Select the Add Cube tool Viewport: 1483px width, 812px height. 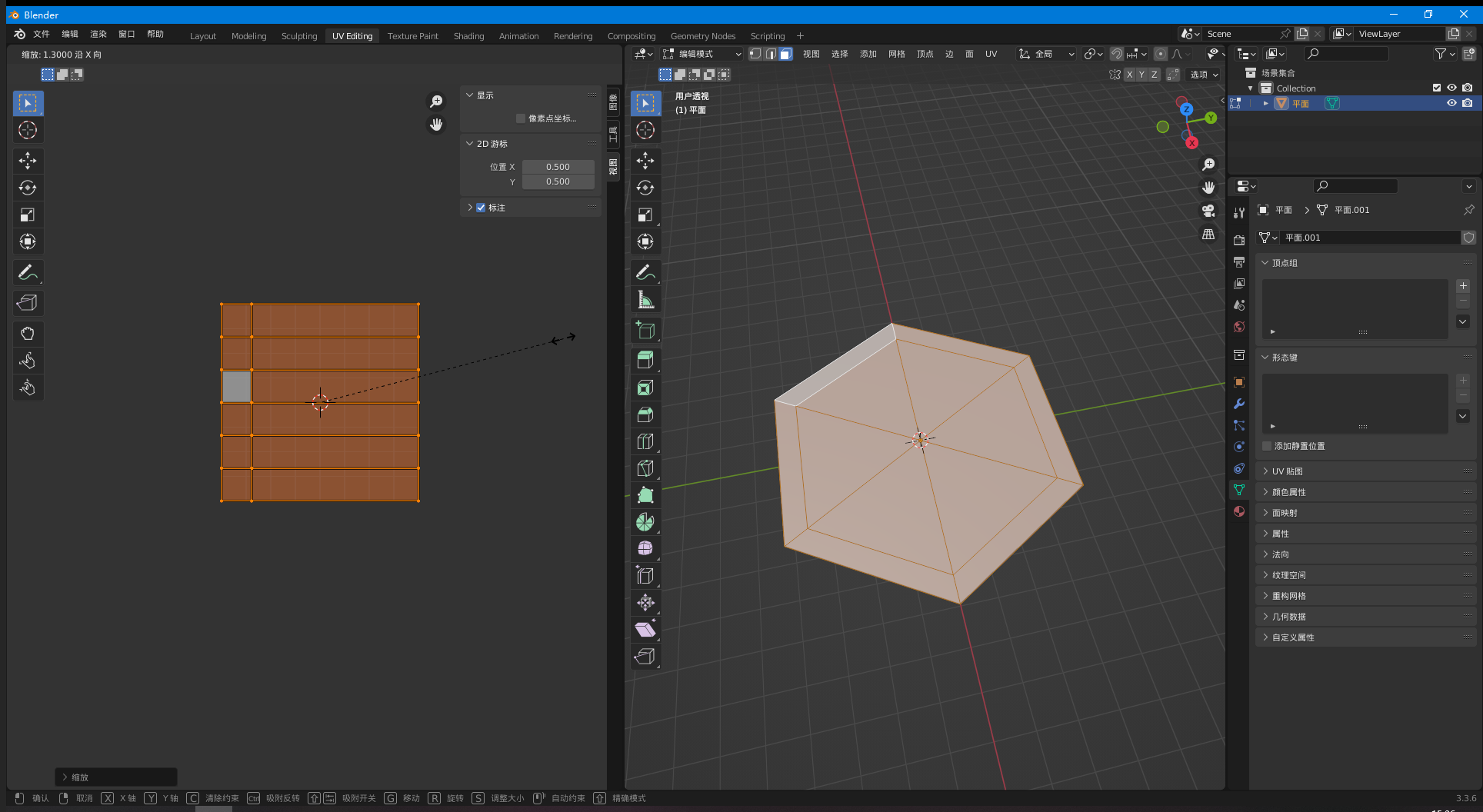[x=645, y=331]
